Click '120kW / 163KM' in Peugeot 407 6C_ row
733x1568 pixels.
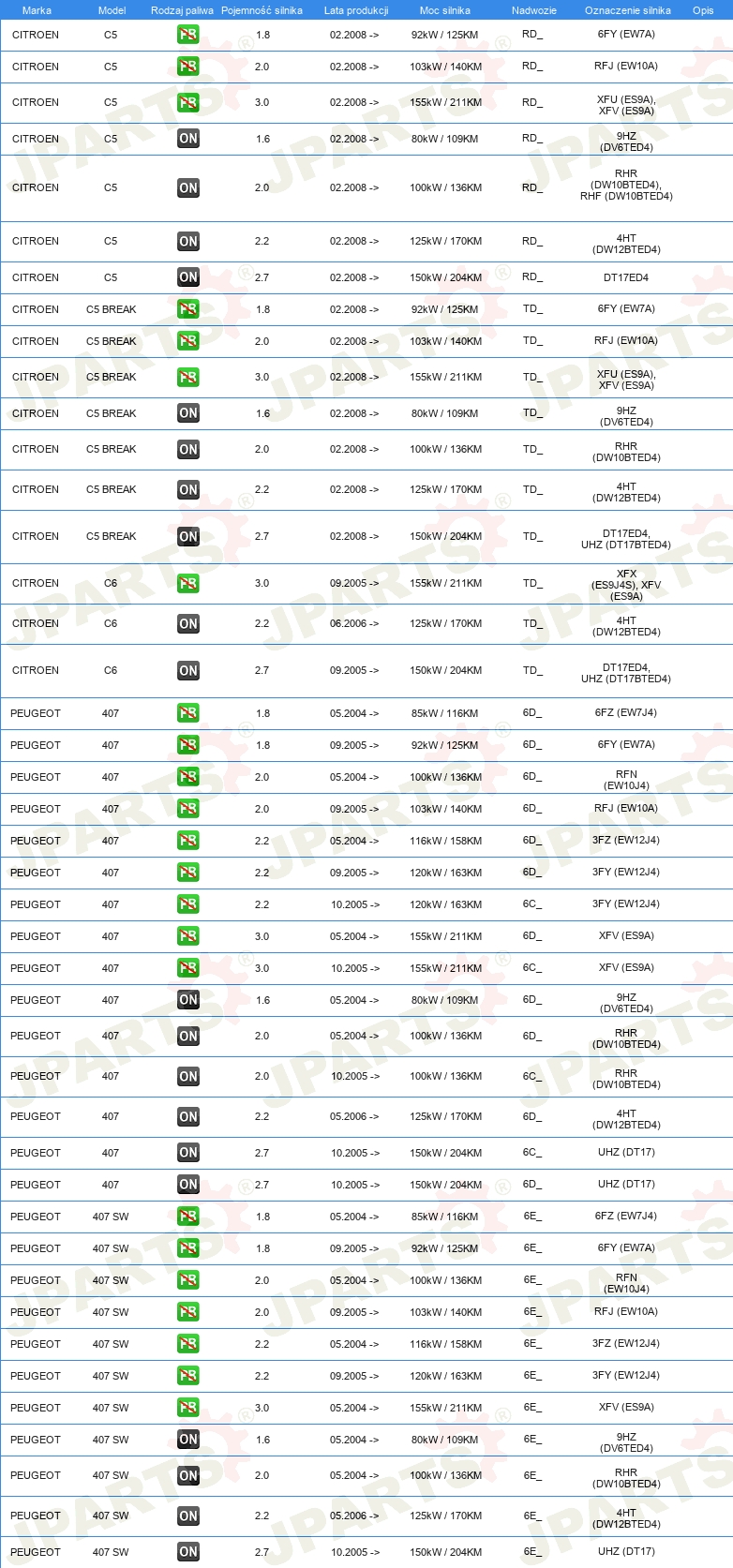(x=446, y=904)
